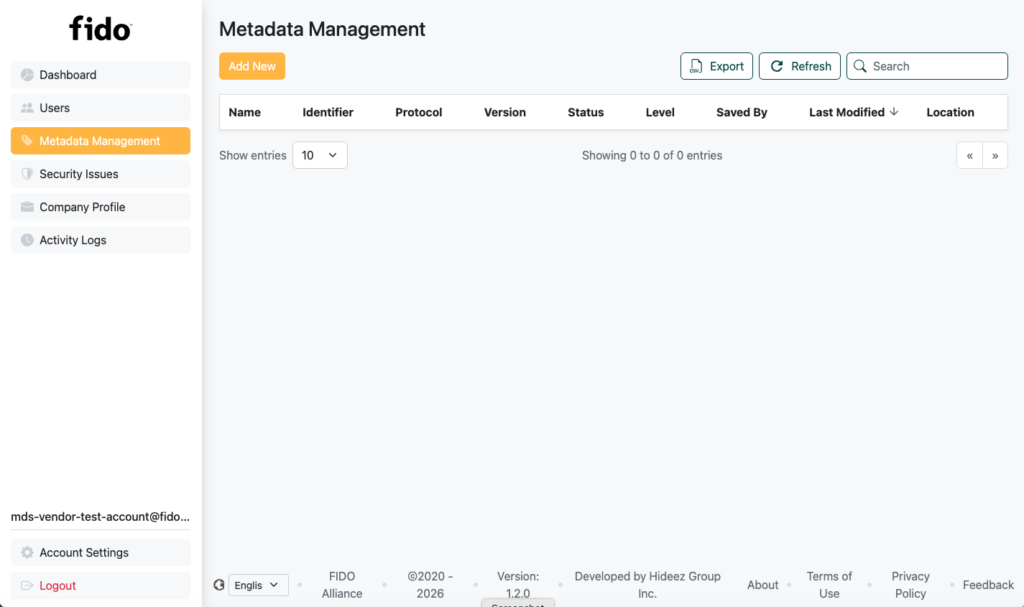Click the Version: 1.2.0 footer text
Image resolution: width=1024 pixels, height=607 pixels.
pyautogui.click(x=518, y=585)
